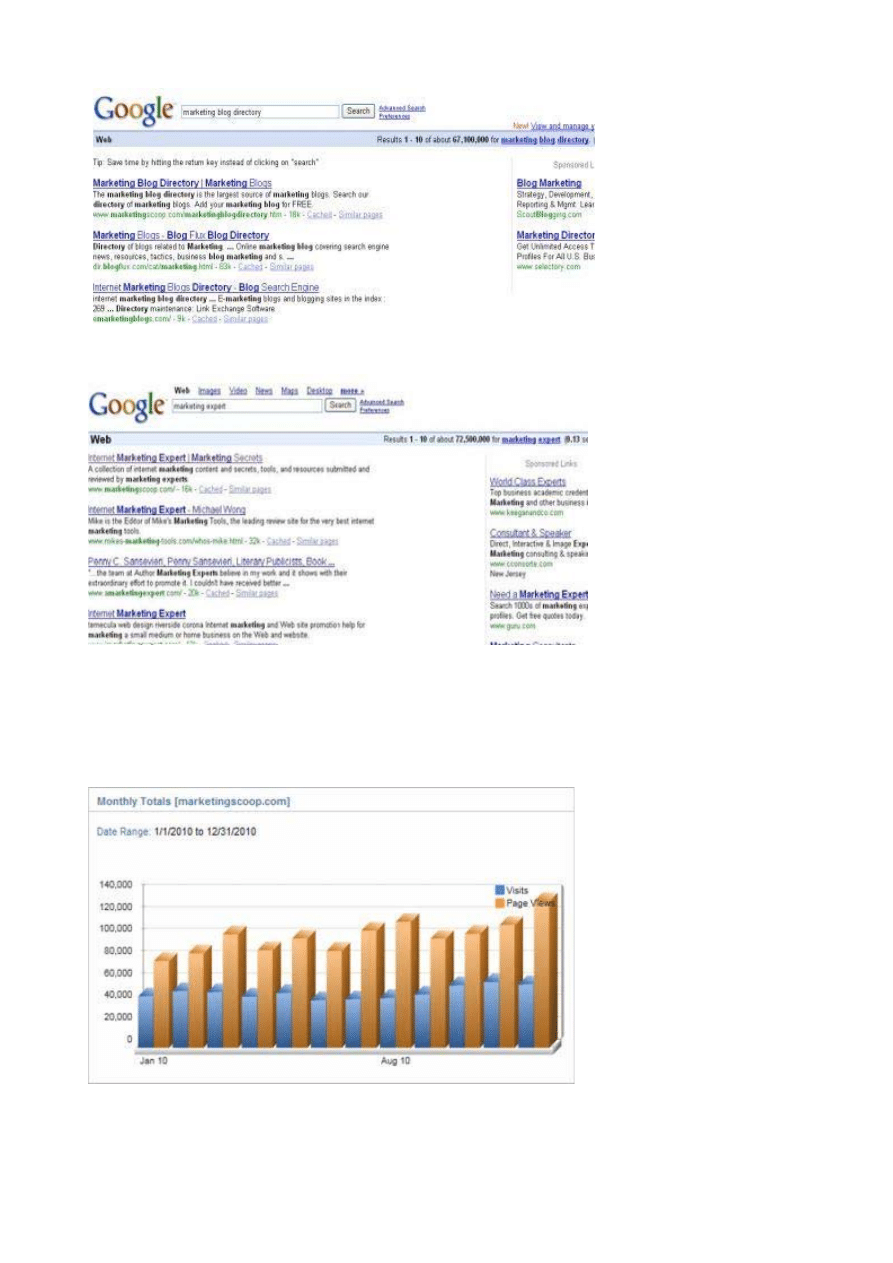
Task: Click the 'World Class Experts' sponsored link
Action: click(x=527, y=482)
